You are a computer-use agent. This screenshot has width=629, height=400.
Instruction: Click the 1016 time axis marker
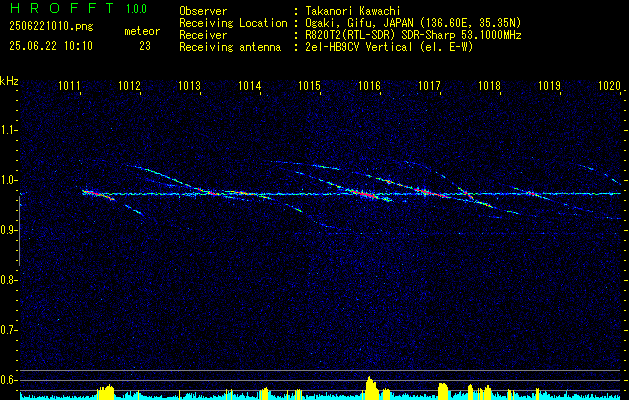tap(369, 86)
